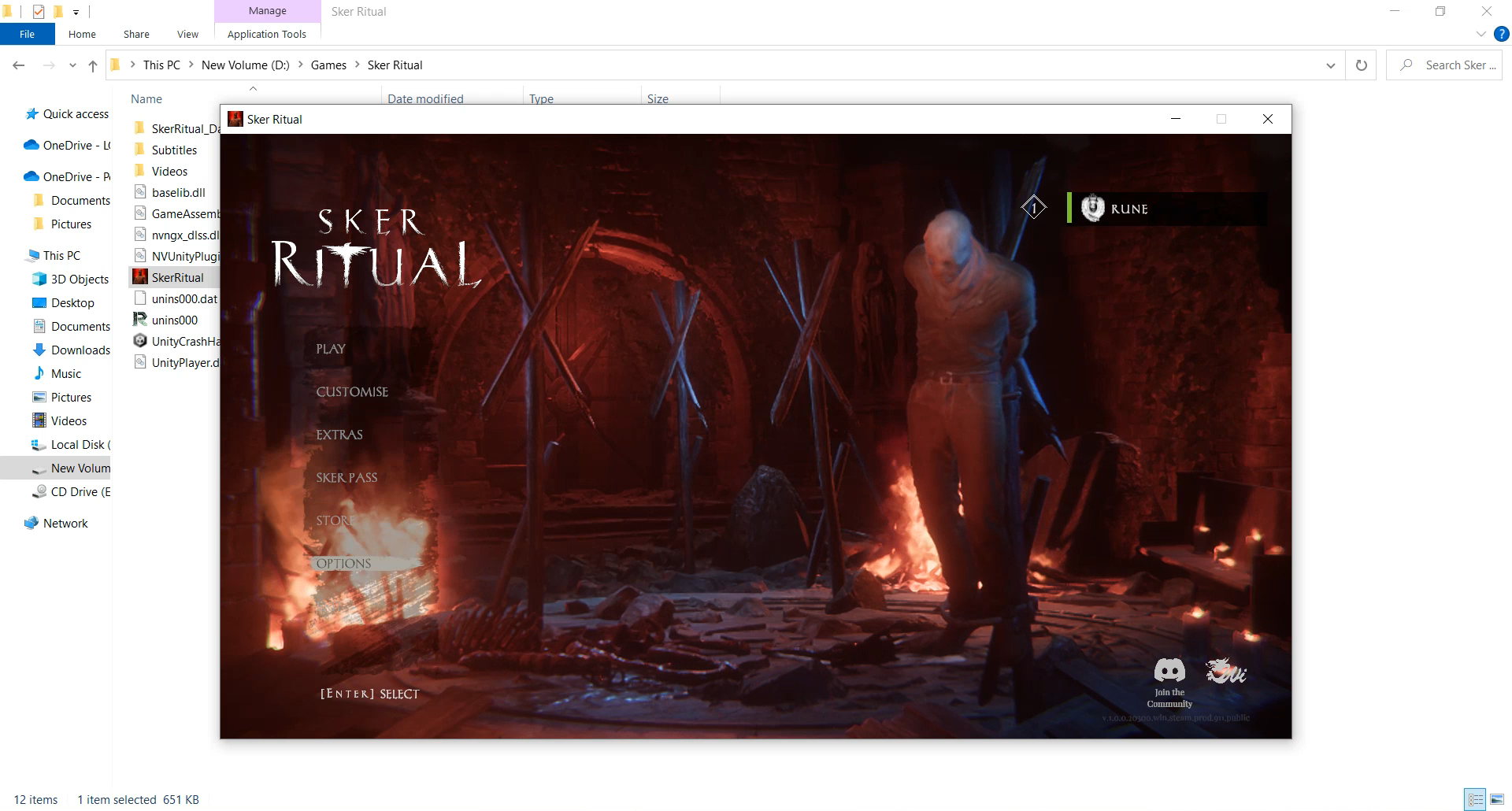Select CD Drive in sidebar

[71, 492]
